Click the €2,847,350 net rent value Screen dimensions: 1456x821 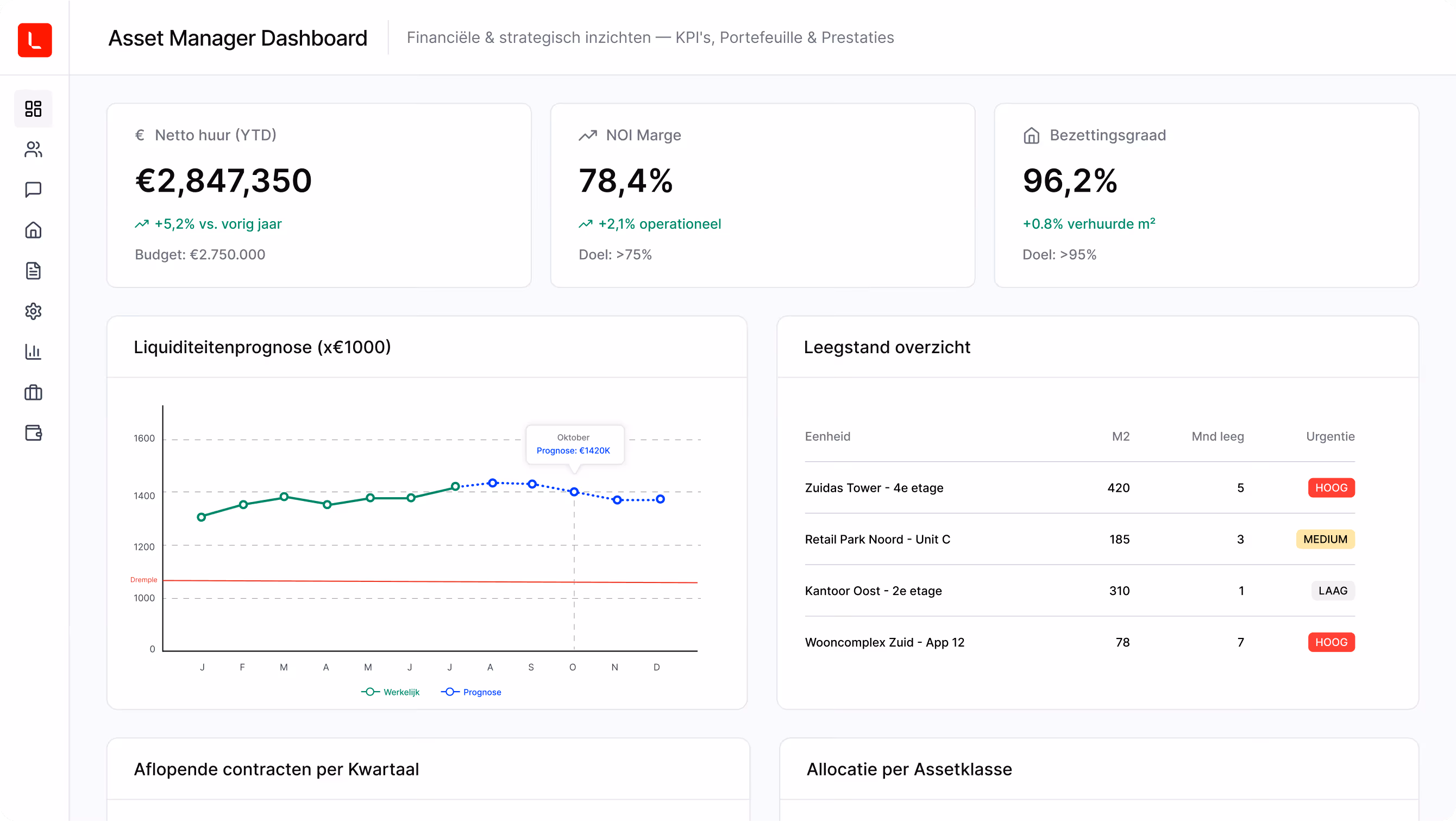tap(223, 181)
